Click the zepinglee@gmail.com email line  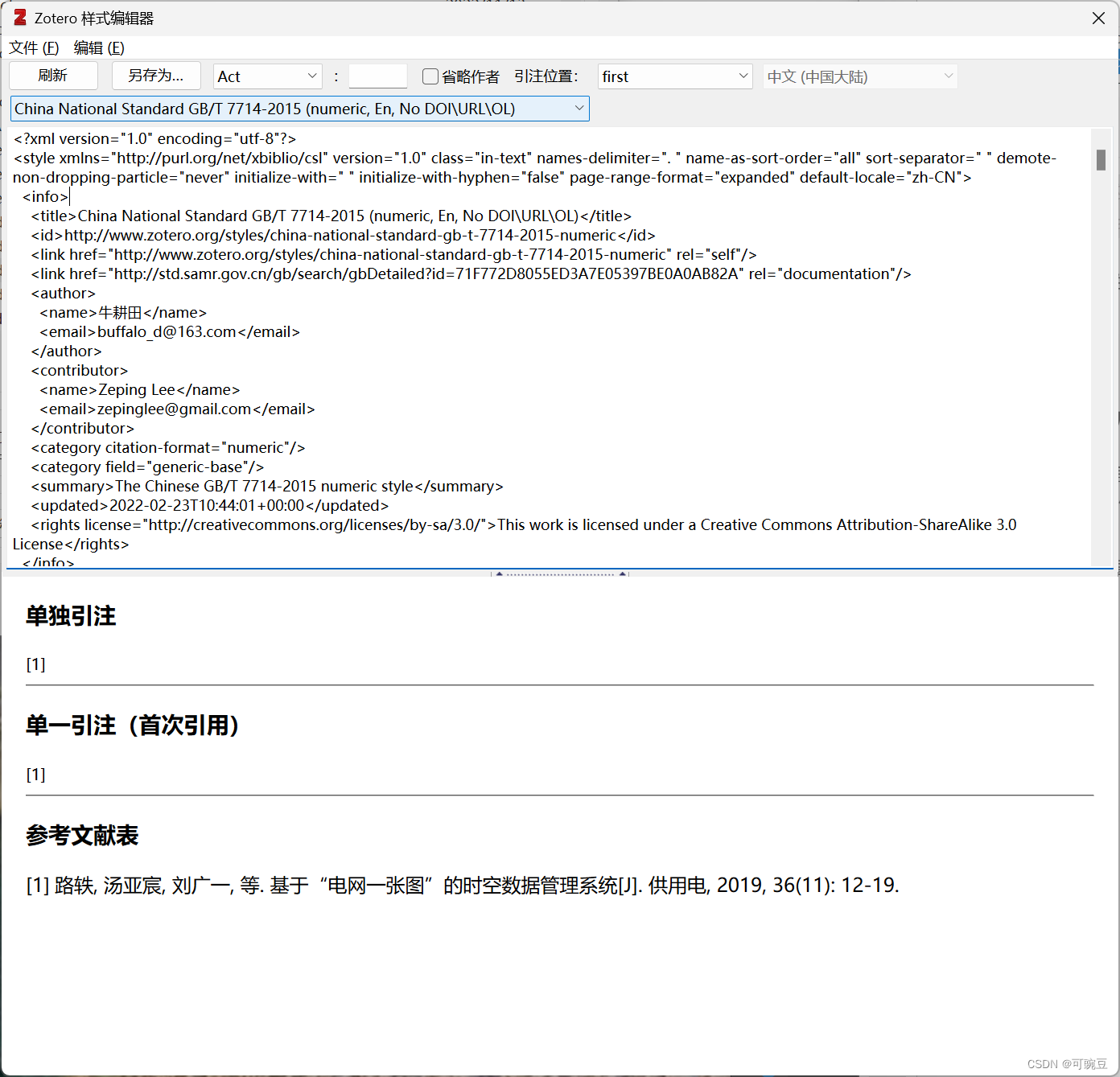177,409
